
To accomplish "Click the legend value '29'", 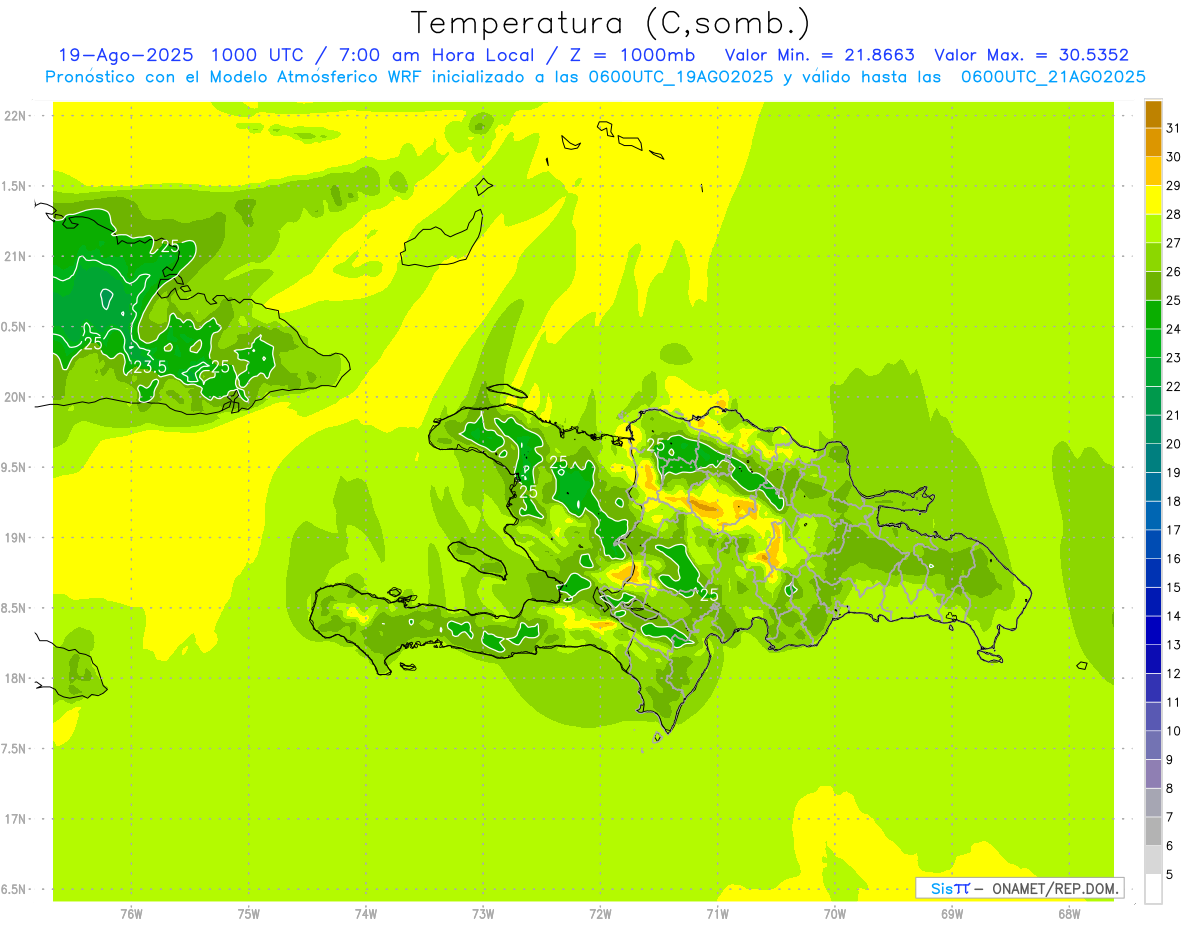I will [x=1174, y=185].
